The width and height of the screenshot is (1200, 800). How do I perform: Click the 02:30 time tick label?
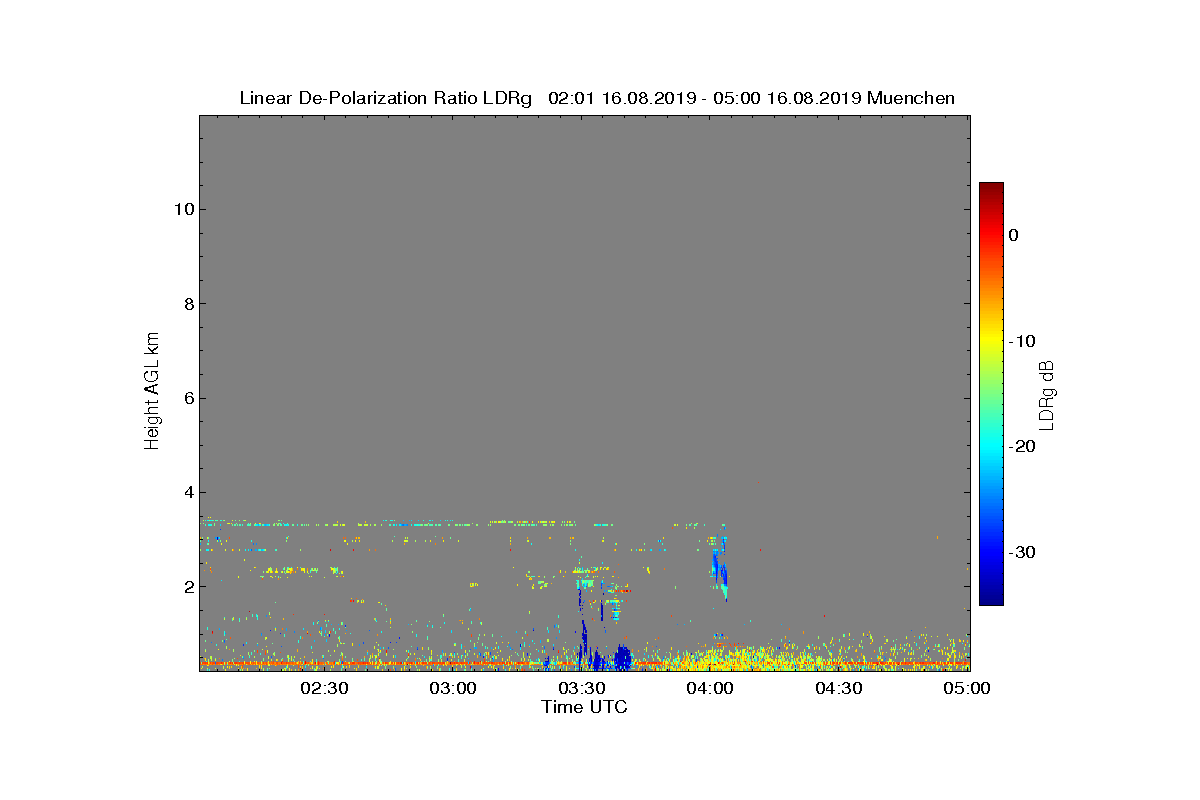[324, 688]
